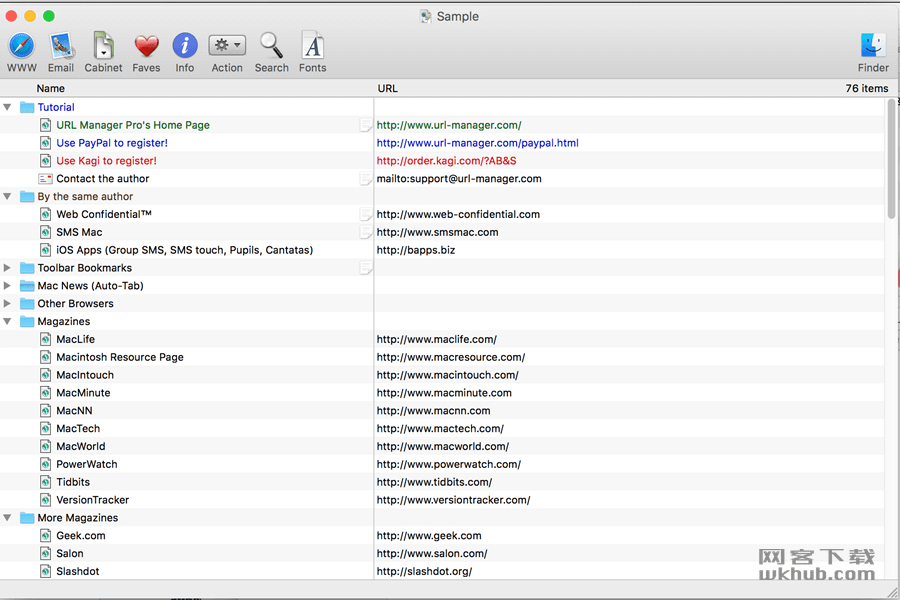Select the MacIntouch bookmark
This screenshot has height=600, width=900.
click(85, 374)
